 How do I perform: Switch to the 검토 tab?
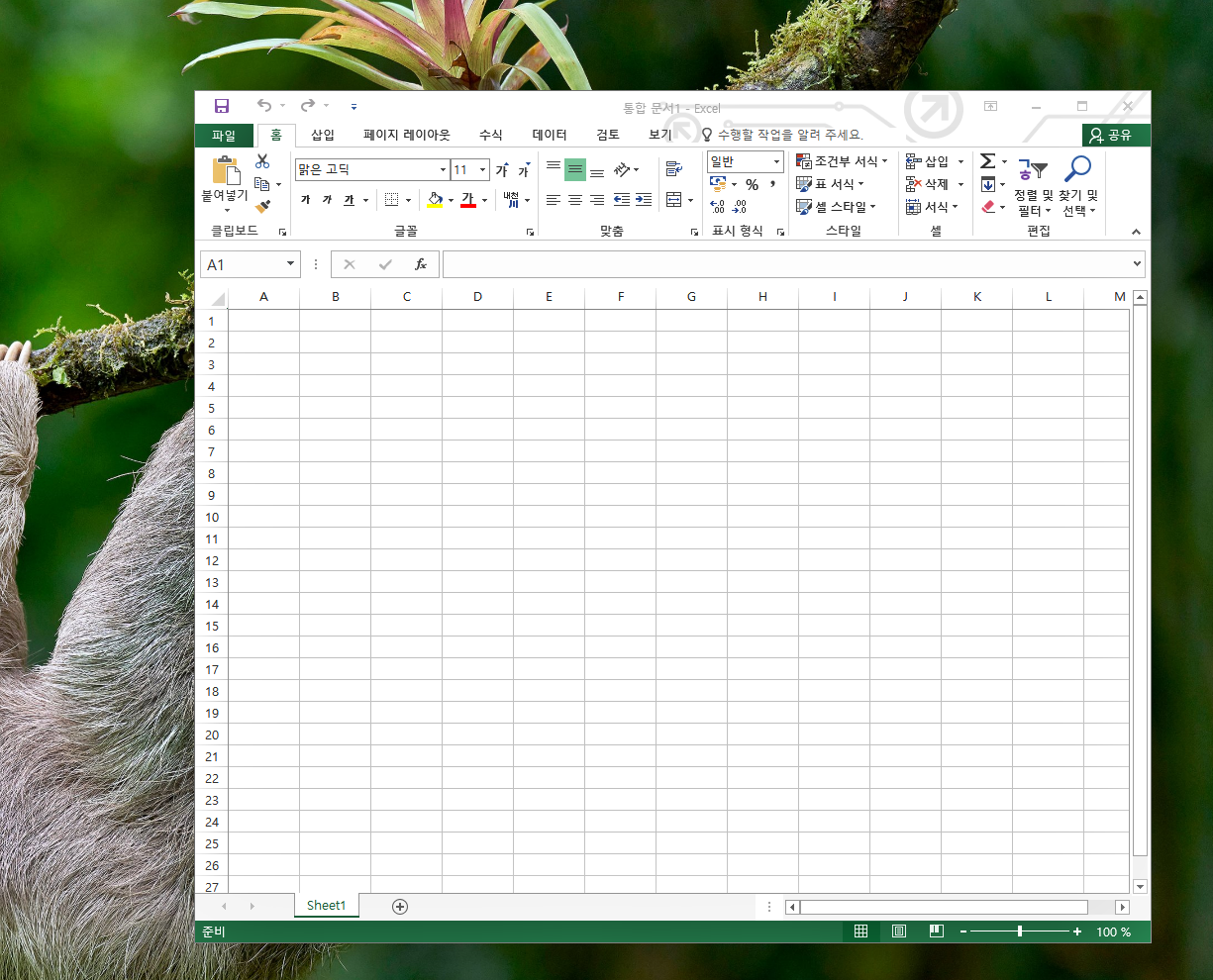pyautogui.click(x=608, y=135)
